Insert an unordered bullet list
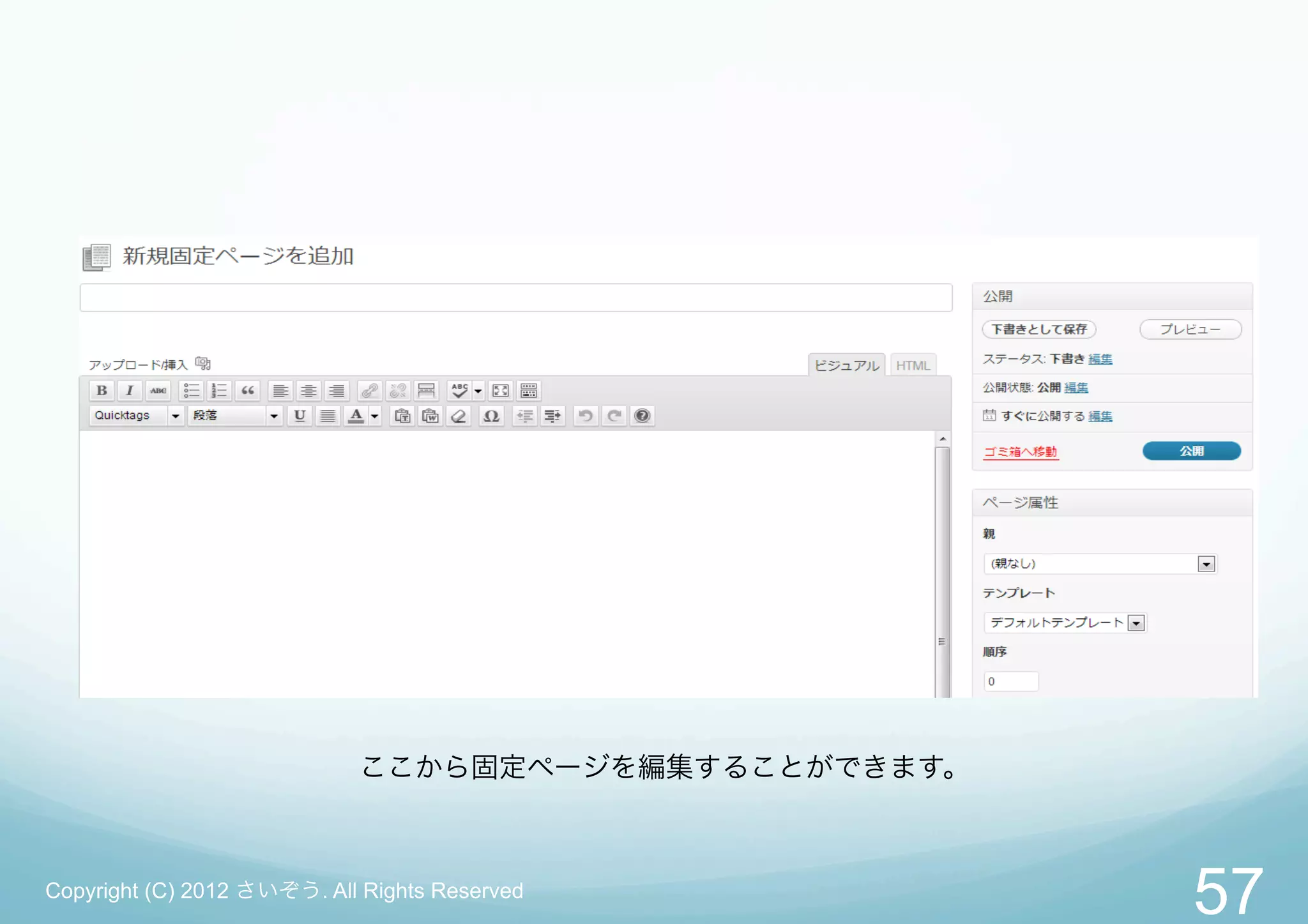Image resolution: width=1308 pixels, height=924 pixels. pos(192,390)
